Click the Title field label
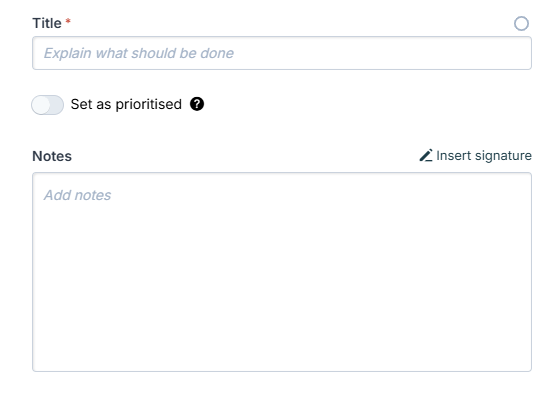Image resolution: width=550 pixels, height=397 pixels. pyautogui.click(x=47, y=23)
